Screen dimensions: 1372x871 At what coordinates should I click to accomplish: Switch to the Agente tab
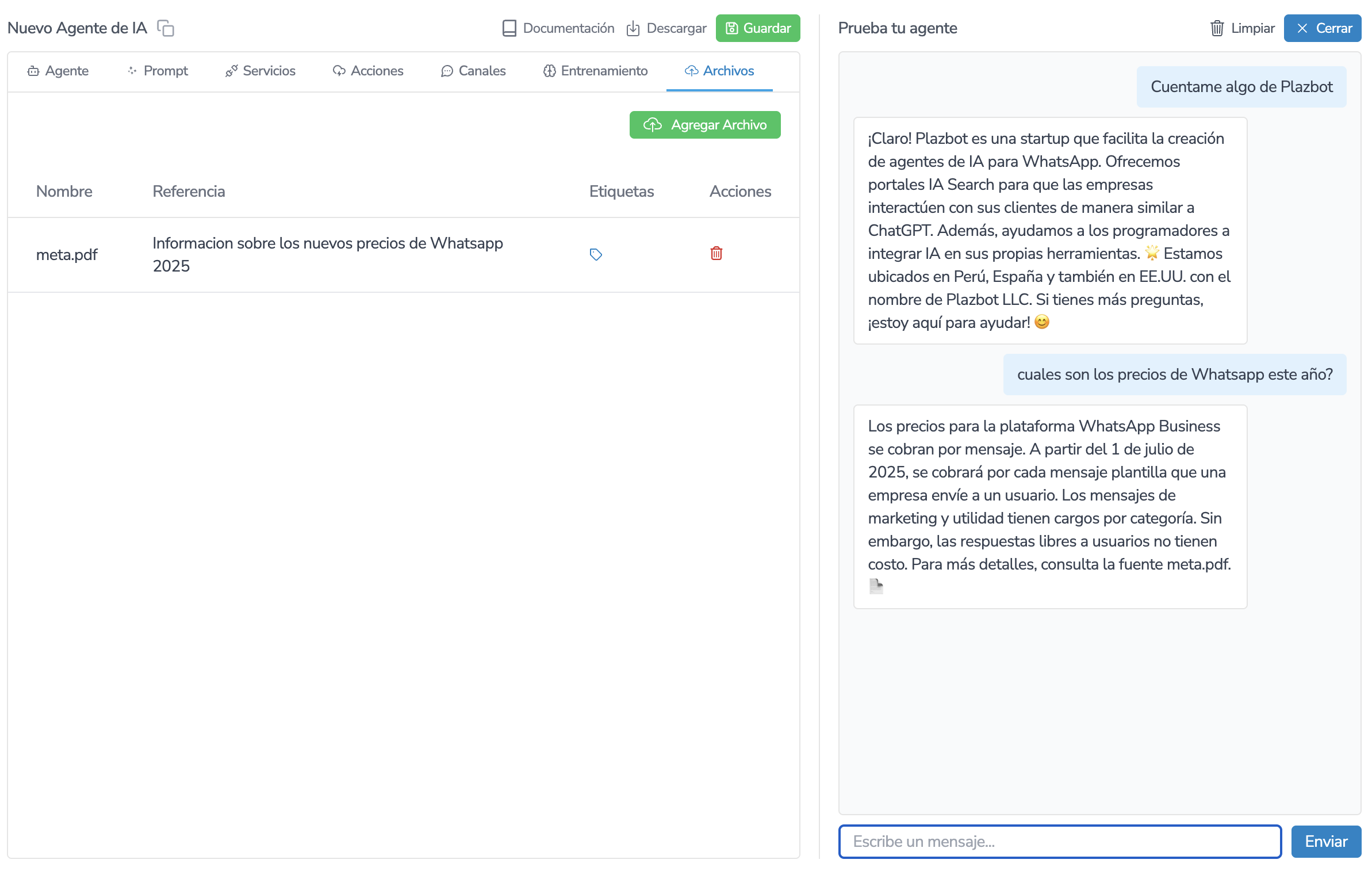coord(58,71)
